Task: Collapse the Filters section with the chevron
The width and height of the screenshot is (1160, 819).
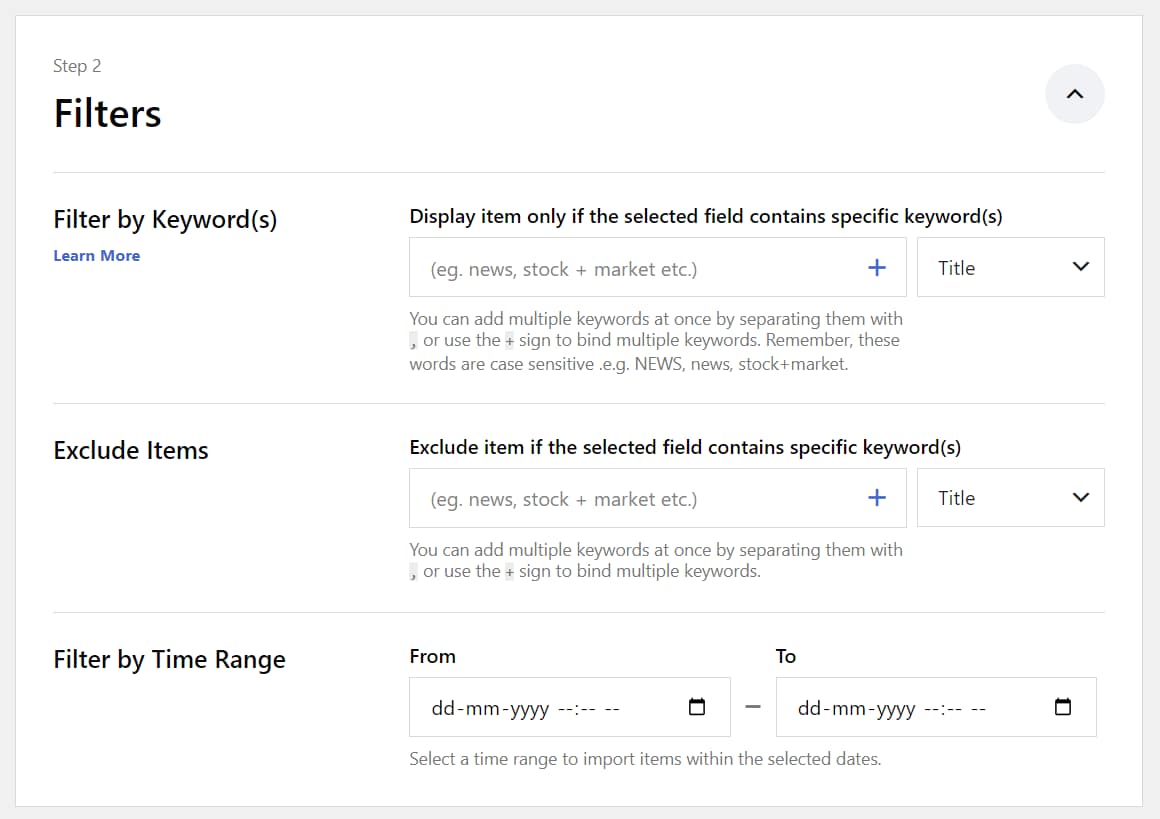Action: [1074, 94]
